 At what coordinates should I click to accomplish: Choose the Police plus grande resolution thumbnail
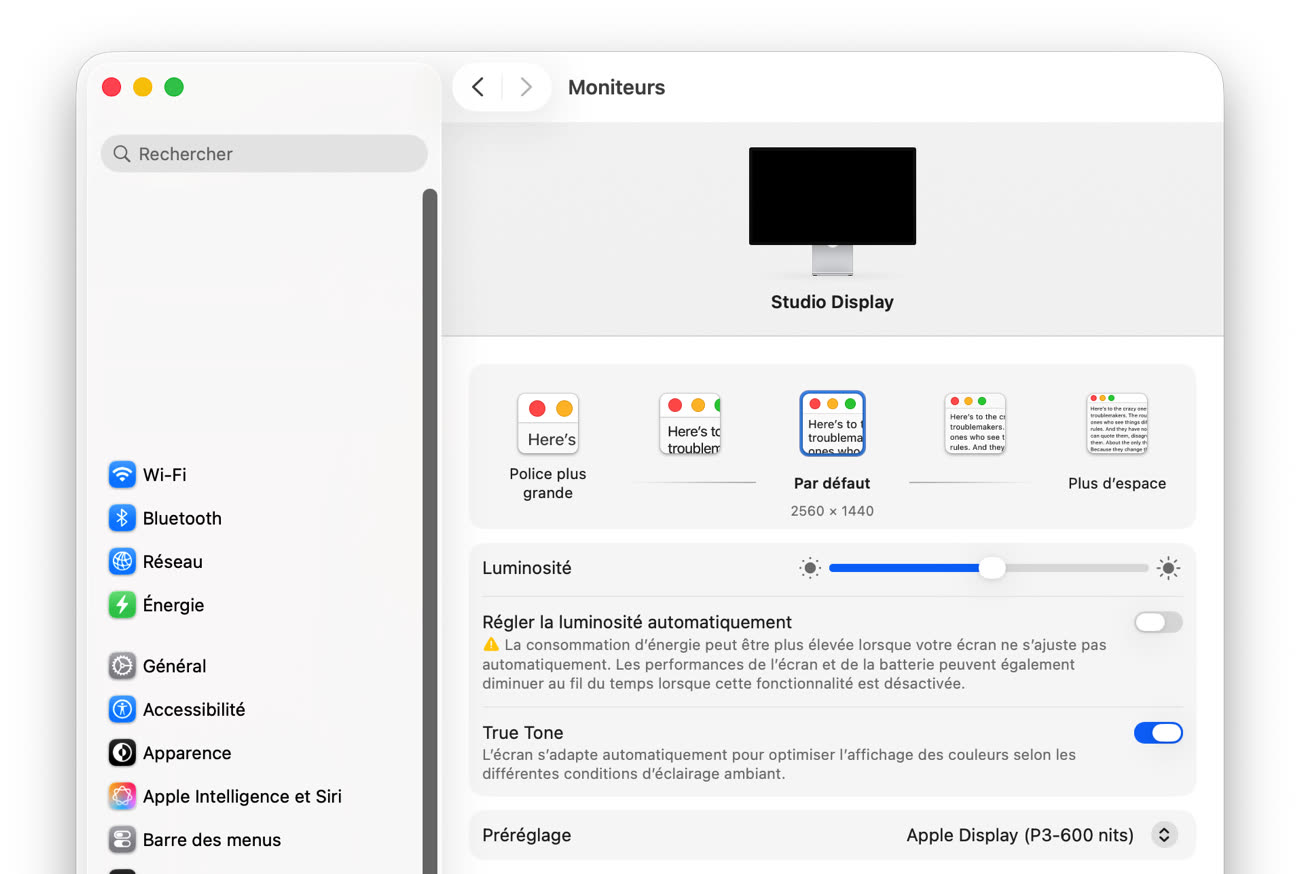click(548, 424)
